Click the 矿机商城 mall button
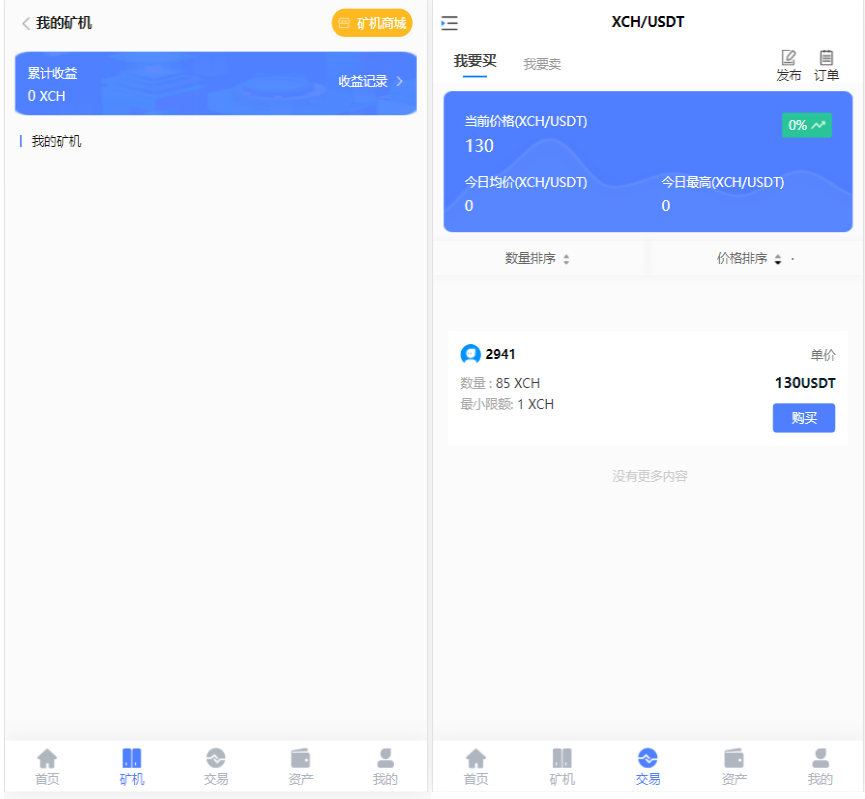 tap(371, 22)
